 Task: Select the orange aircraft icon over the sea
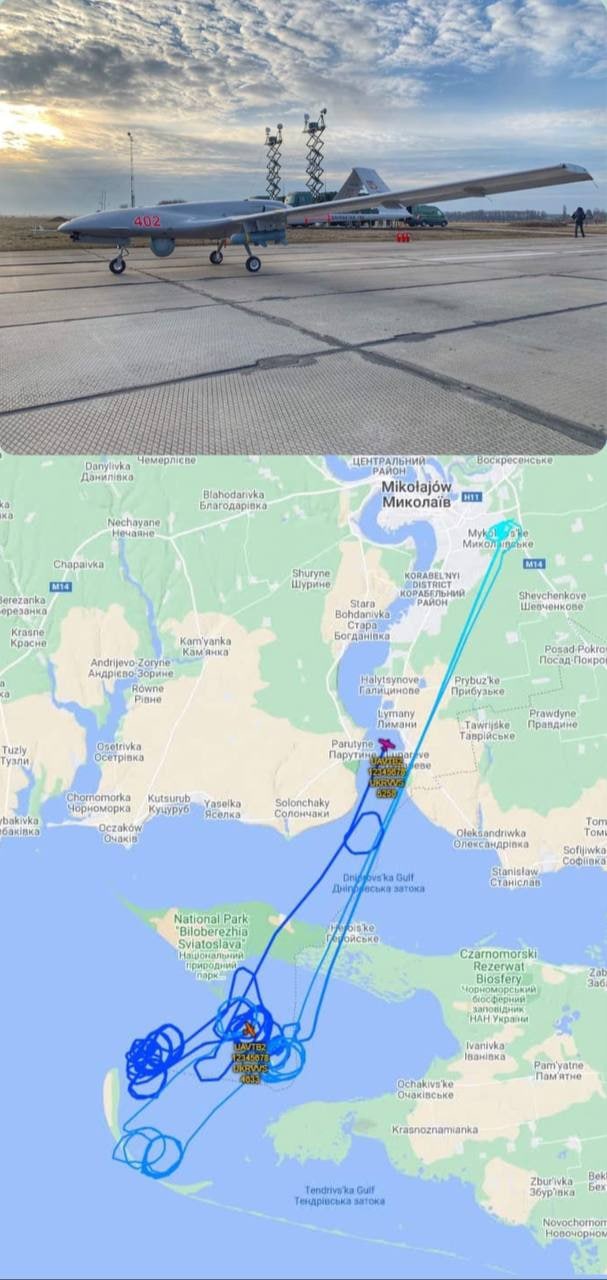coord(249,1029)
